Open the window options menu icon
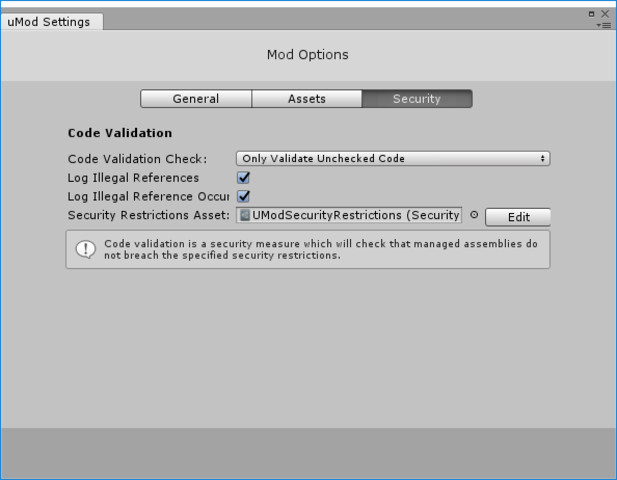The height and width of the screenshot is (480, 617). pyautogui.click(x=604, y=25)
